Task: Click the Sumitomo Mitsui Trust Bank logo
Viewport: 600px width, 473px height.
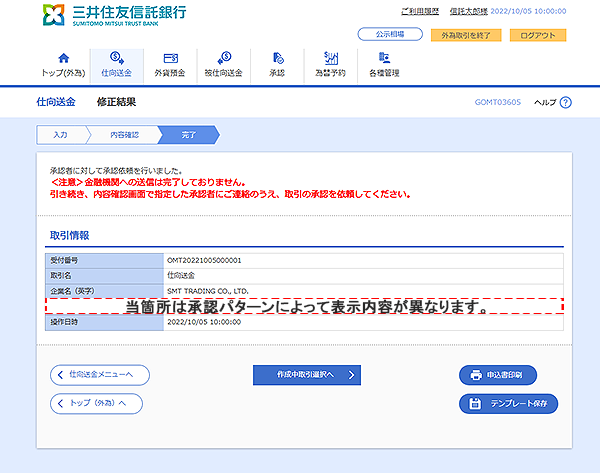Action: click(114, 15)
